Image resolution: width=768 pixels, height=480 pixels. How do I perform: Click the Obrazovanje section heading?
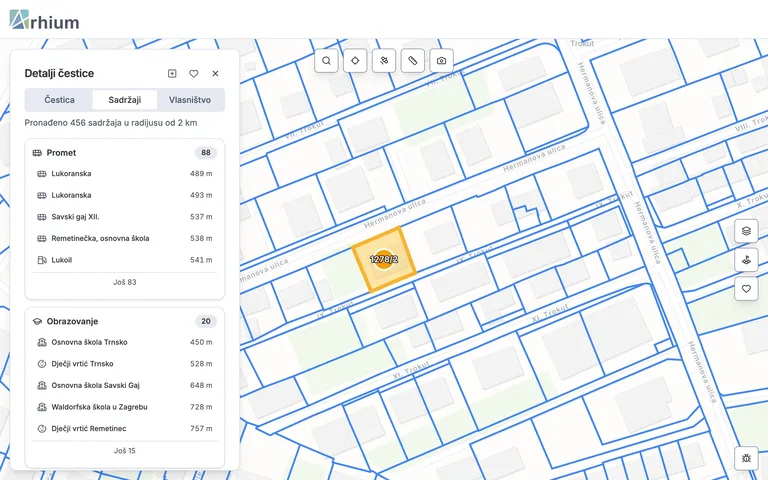click(x=72, y=321)
